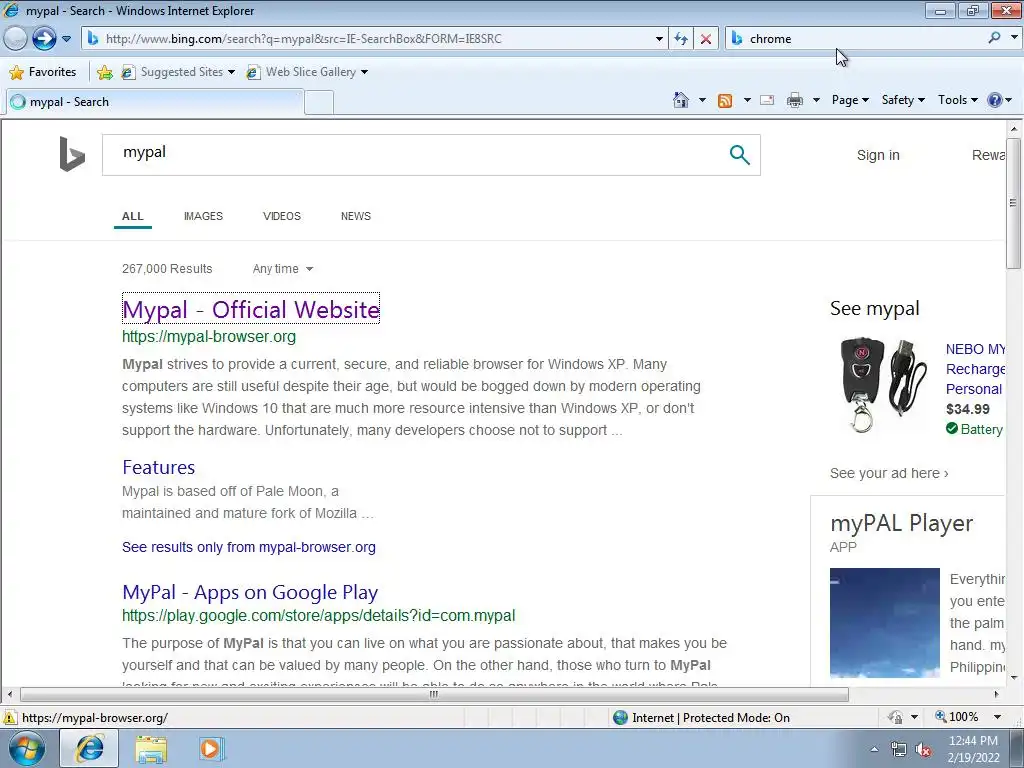Click the play.google.com green URL
Screen dimensions: 1024x768
[319, 616]
